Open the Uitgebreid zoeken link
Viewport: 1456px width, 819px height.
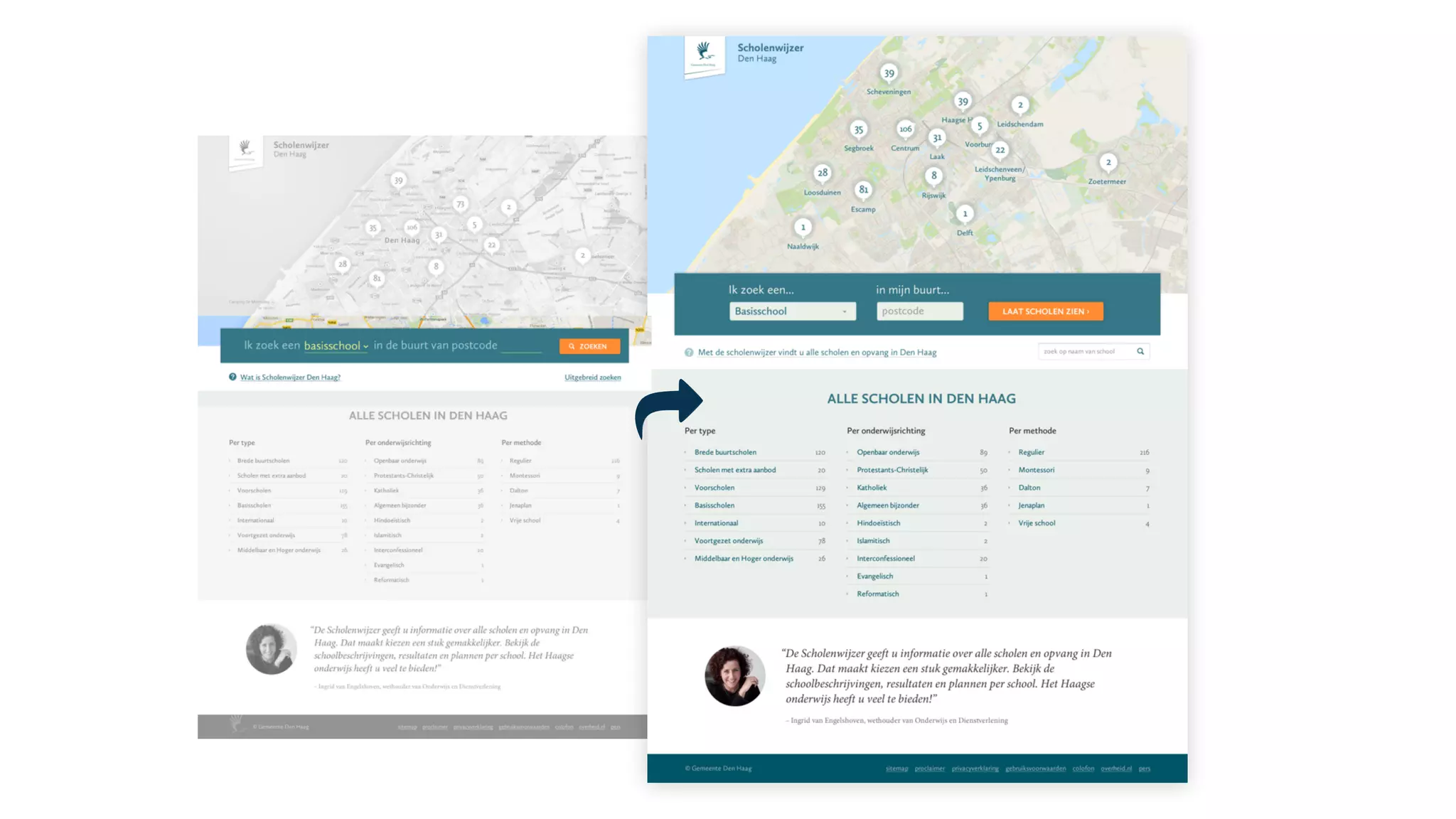point(592,378)
